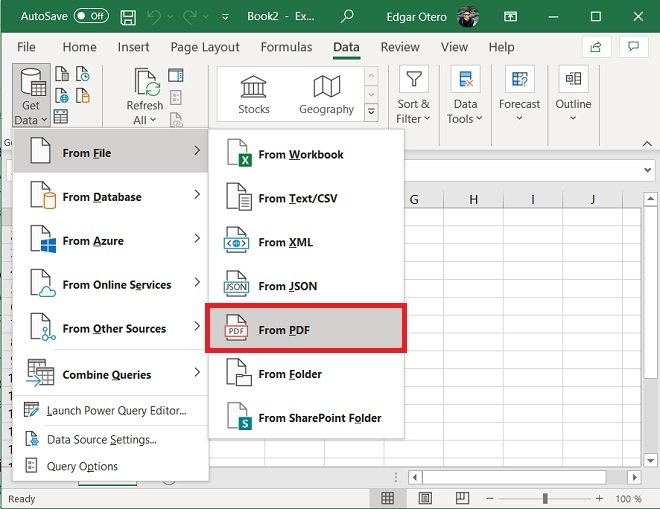Click the zoom slider handle

[x=545, y=499]
